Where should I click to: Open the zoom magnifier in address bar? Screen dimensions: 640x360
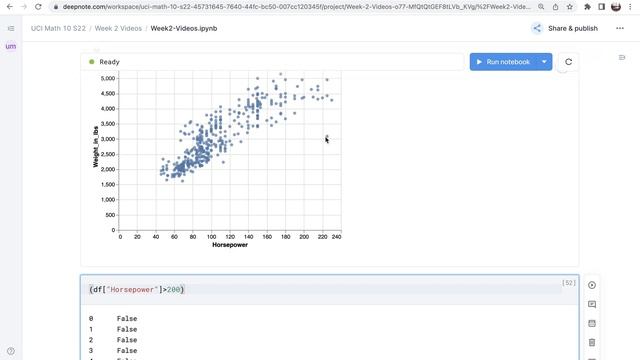click(x=541, y=7)
